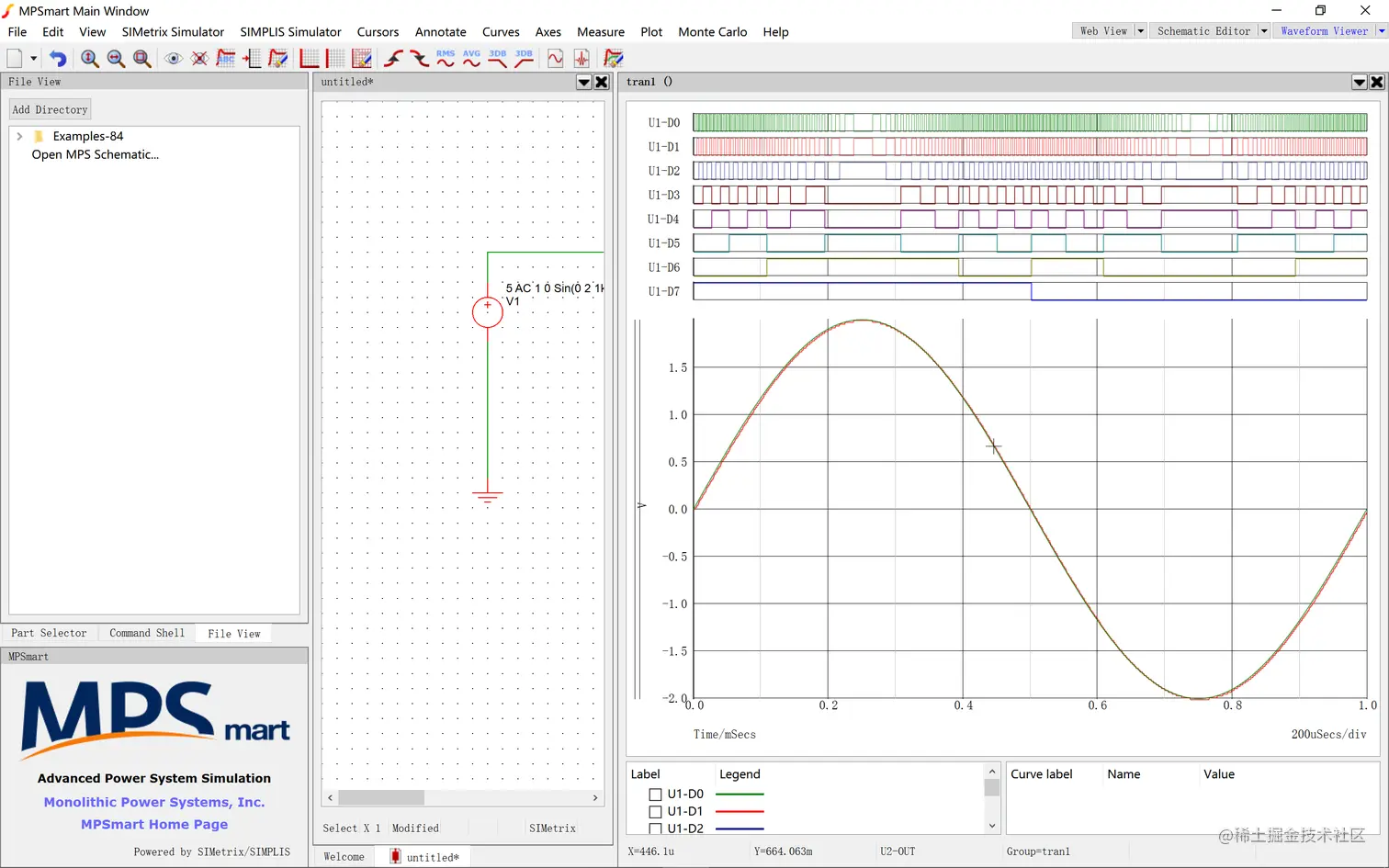The height and width of the screenshot is (868, 1389).
Task: Click the show curves eye icon
Action: pos(173,59)
